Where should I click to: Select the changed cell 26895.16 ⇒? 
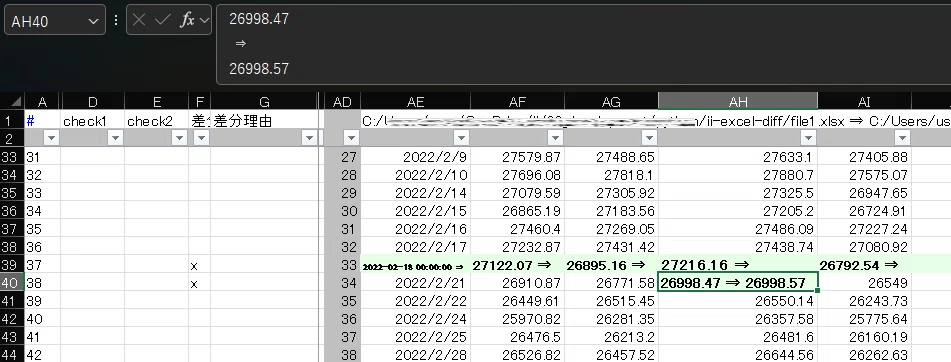click(x=611, y=265)
